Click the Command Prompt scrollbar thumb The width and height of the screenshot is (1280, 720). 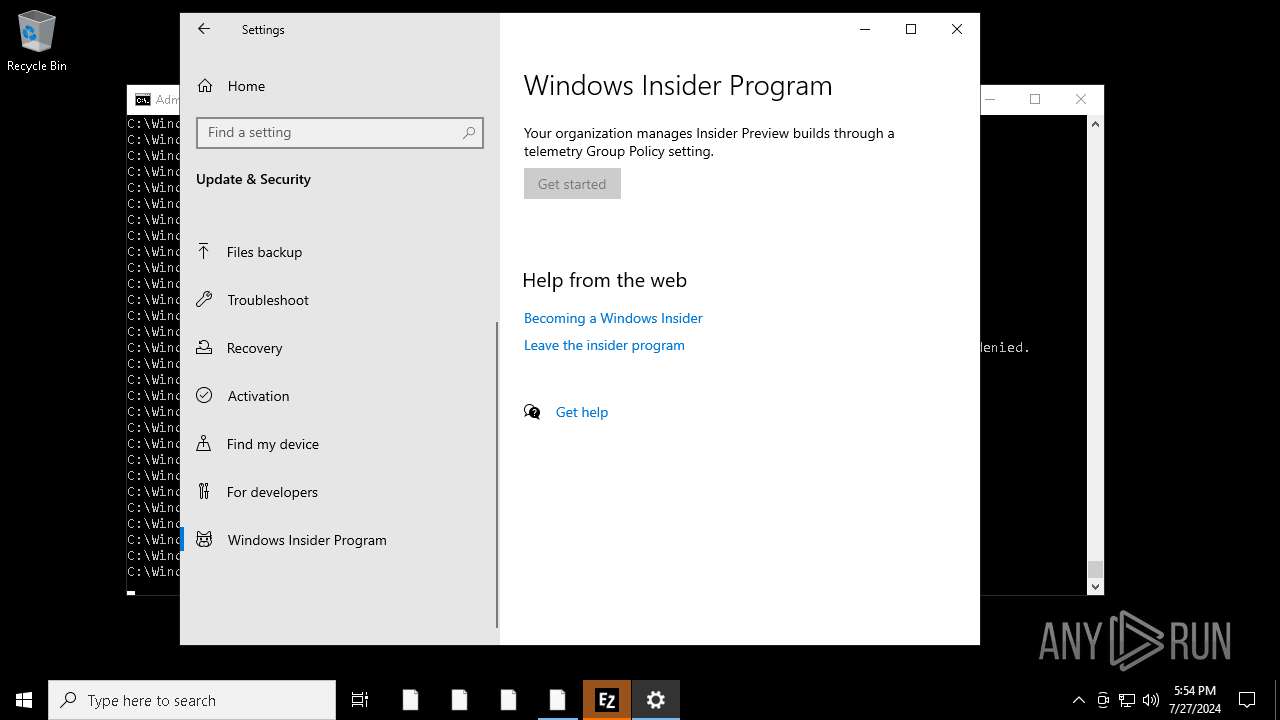(1095, 569)
